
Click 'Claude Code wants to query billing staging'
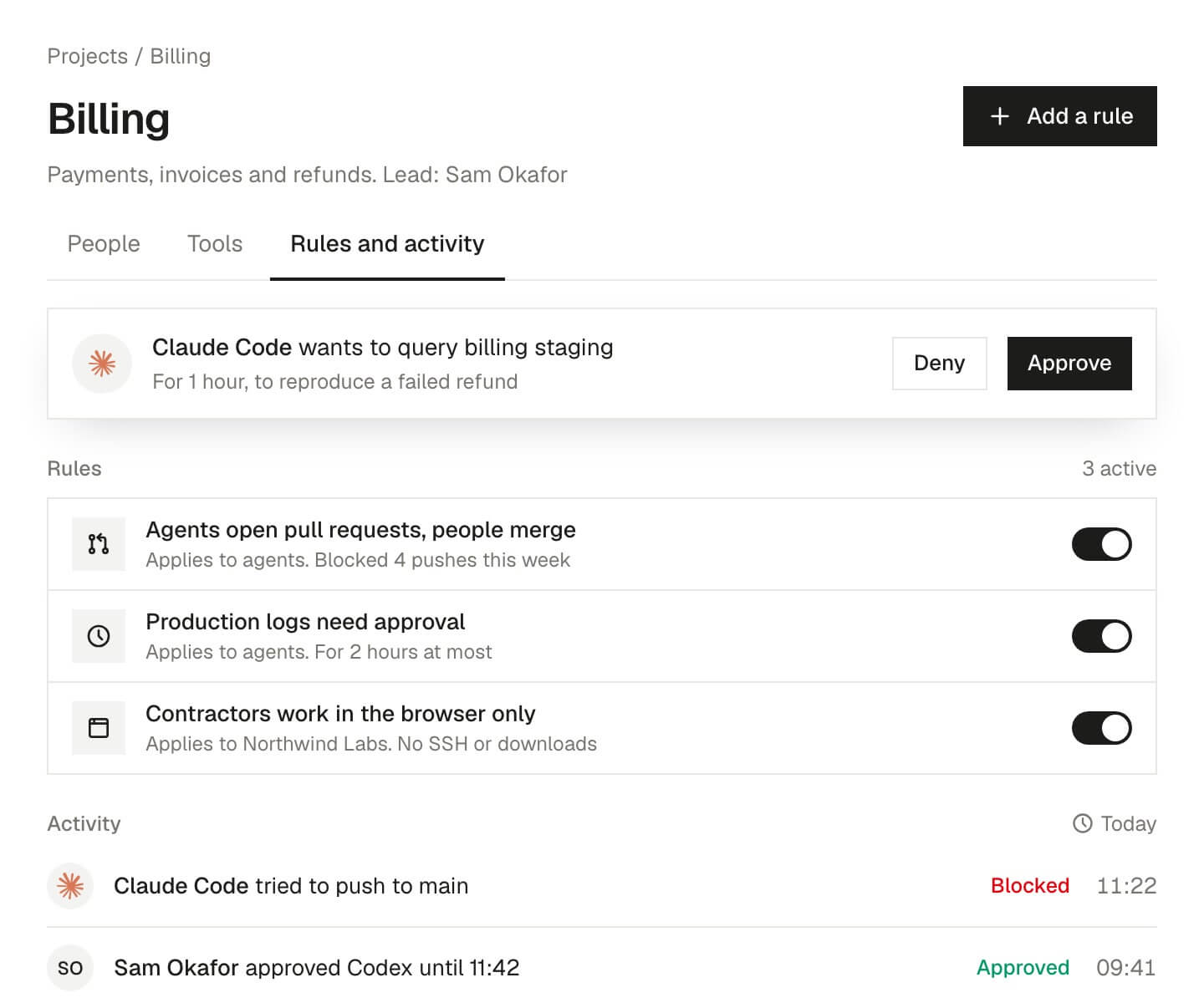click(x=383, y=348)
